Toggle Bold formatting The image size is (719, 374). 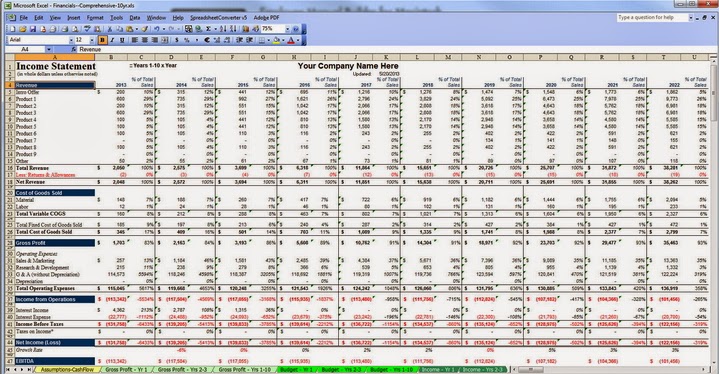102,40
